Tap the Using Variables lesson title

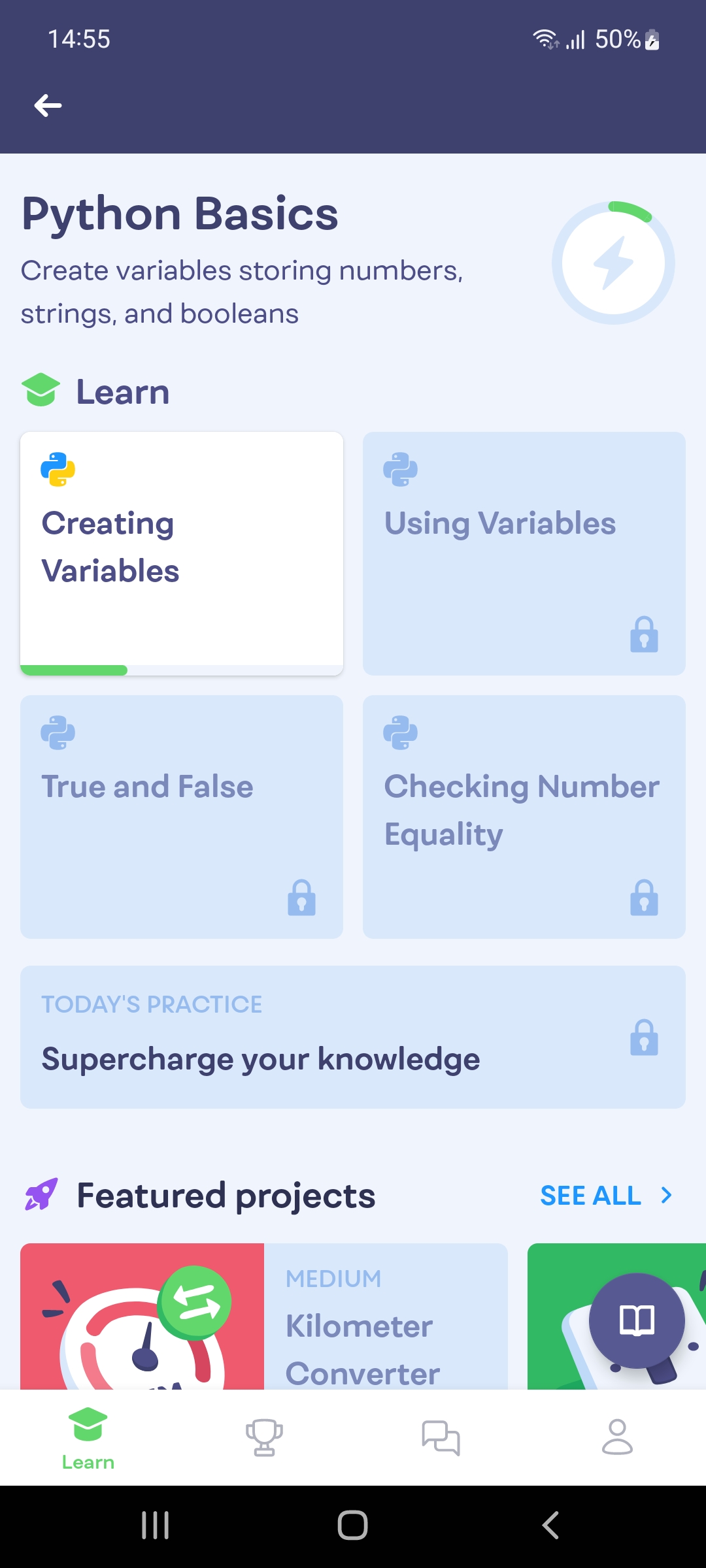point(500,523)
